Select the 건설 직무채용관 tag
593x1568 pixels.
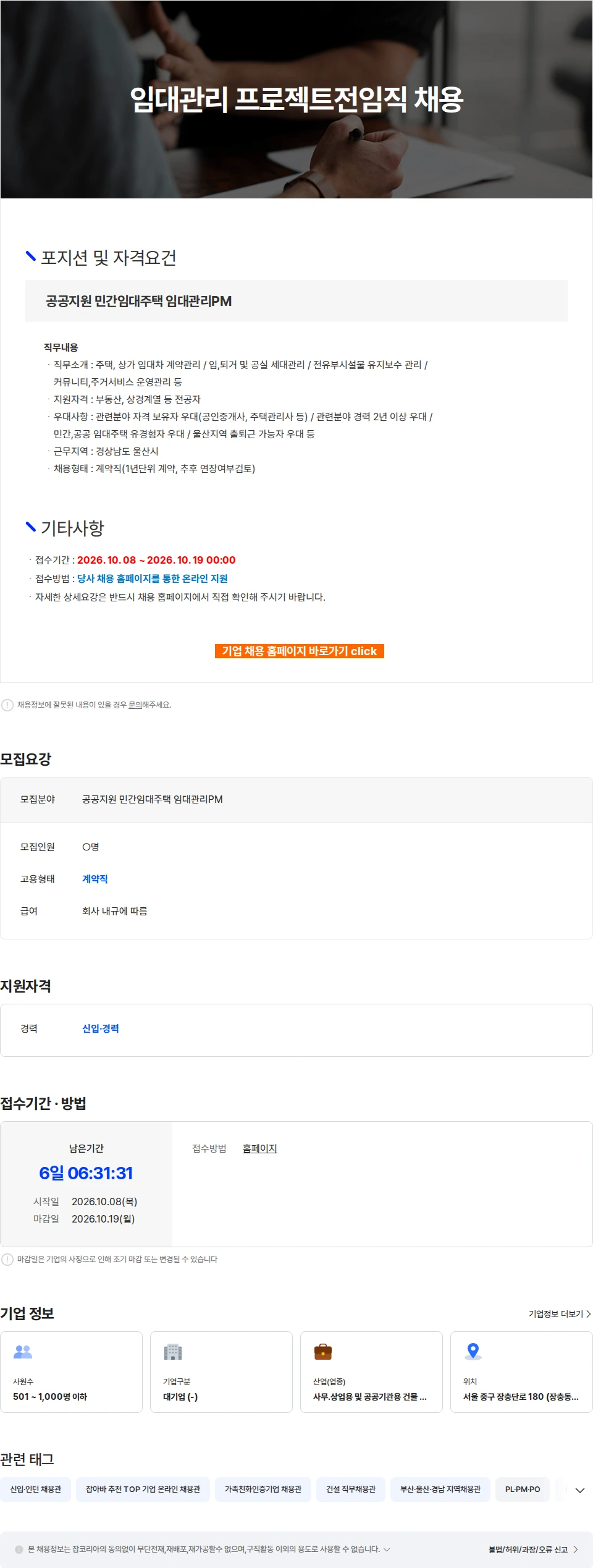351,1490
